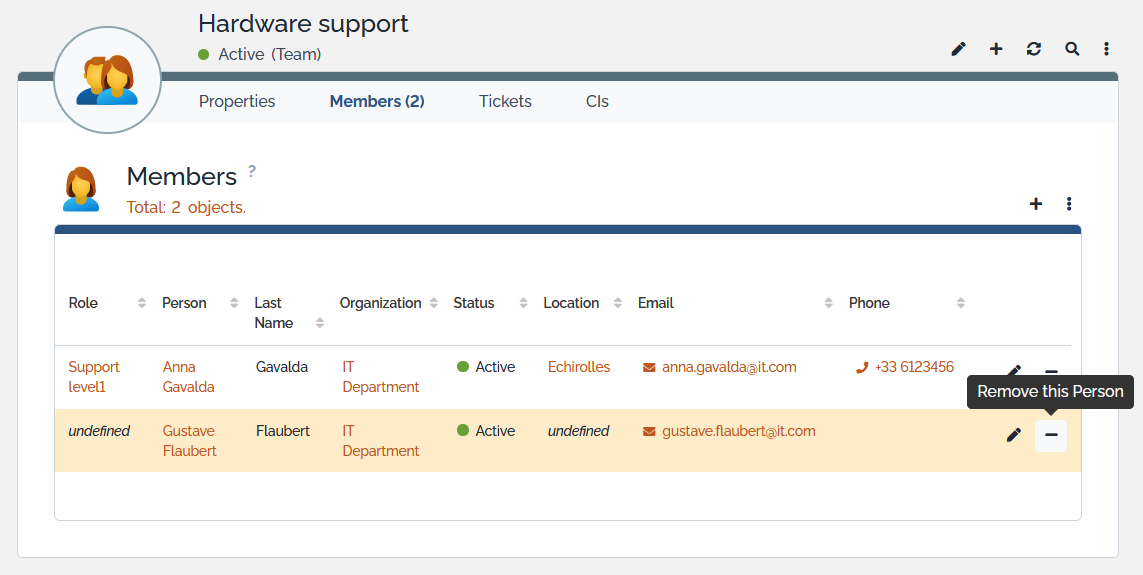Screen dimensions: 1143x575
Task: Open search using the magnifier icon
Action: coord(1072,49)
